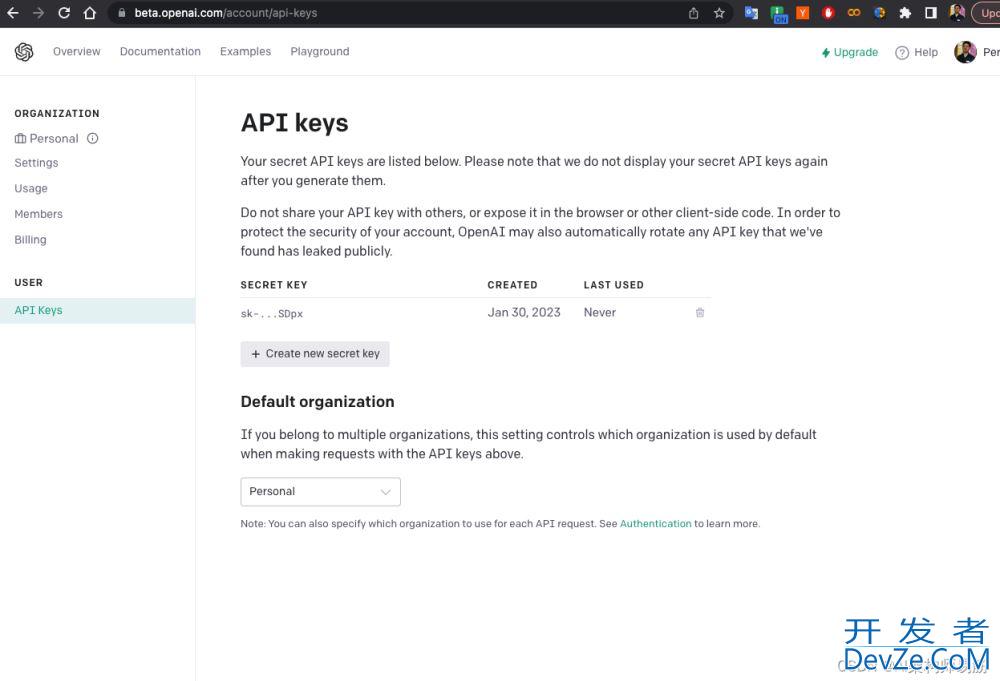1000x681 pixels.
Task: Click the blue globe extension icon
Action: (x=879, y=12)
